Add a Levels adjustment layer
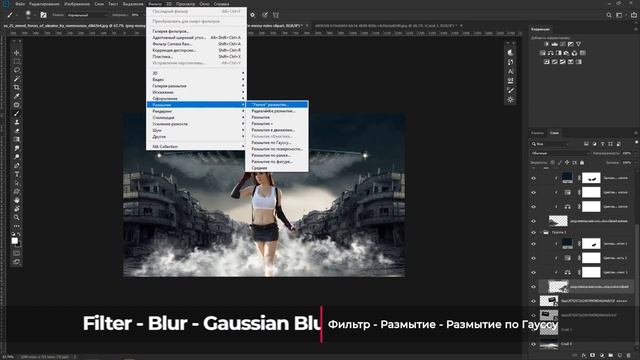 tap(554, 44)
